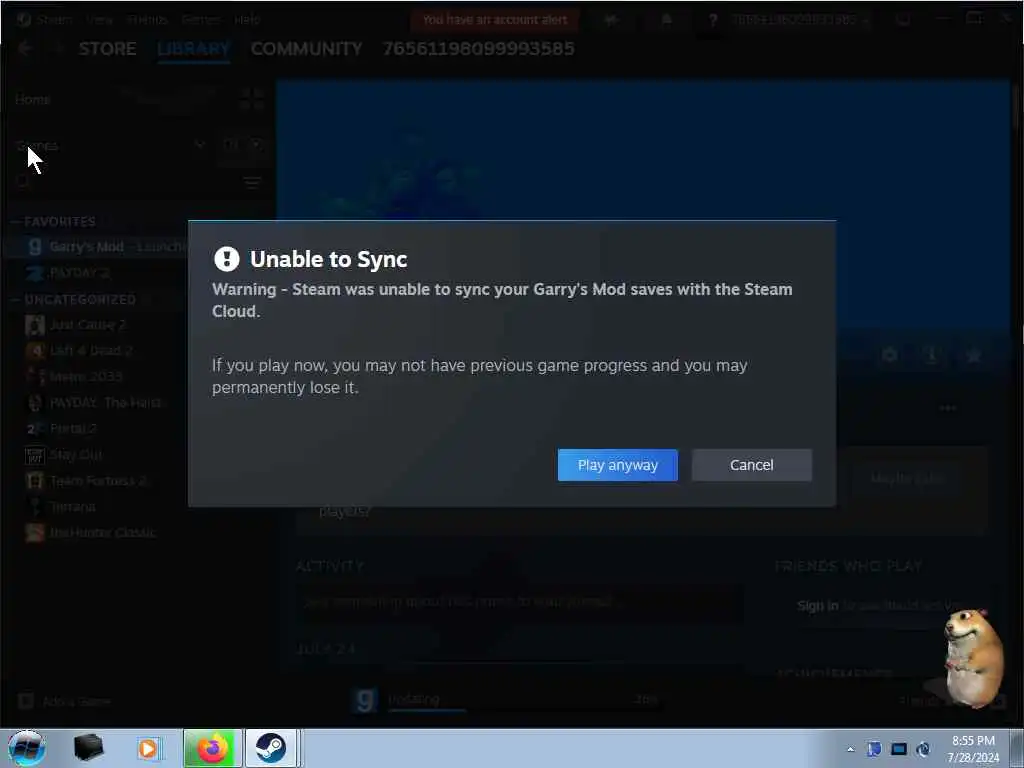
Task: Switch to the COMMUNITY tab
Action: 306,49
